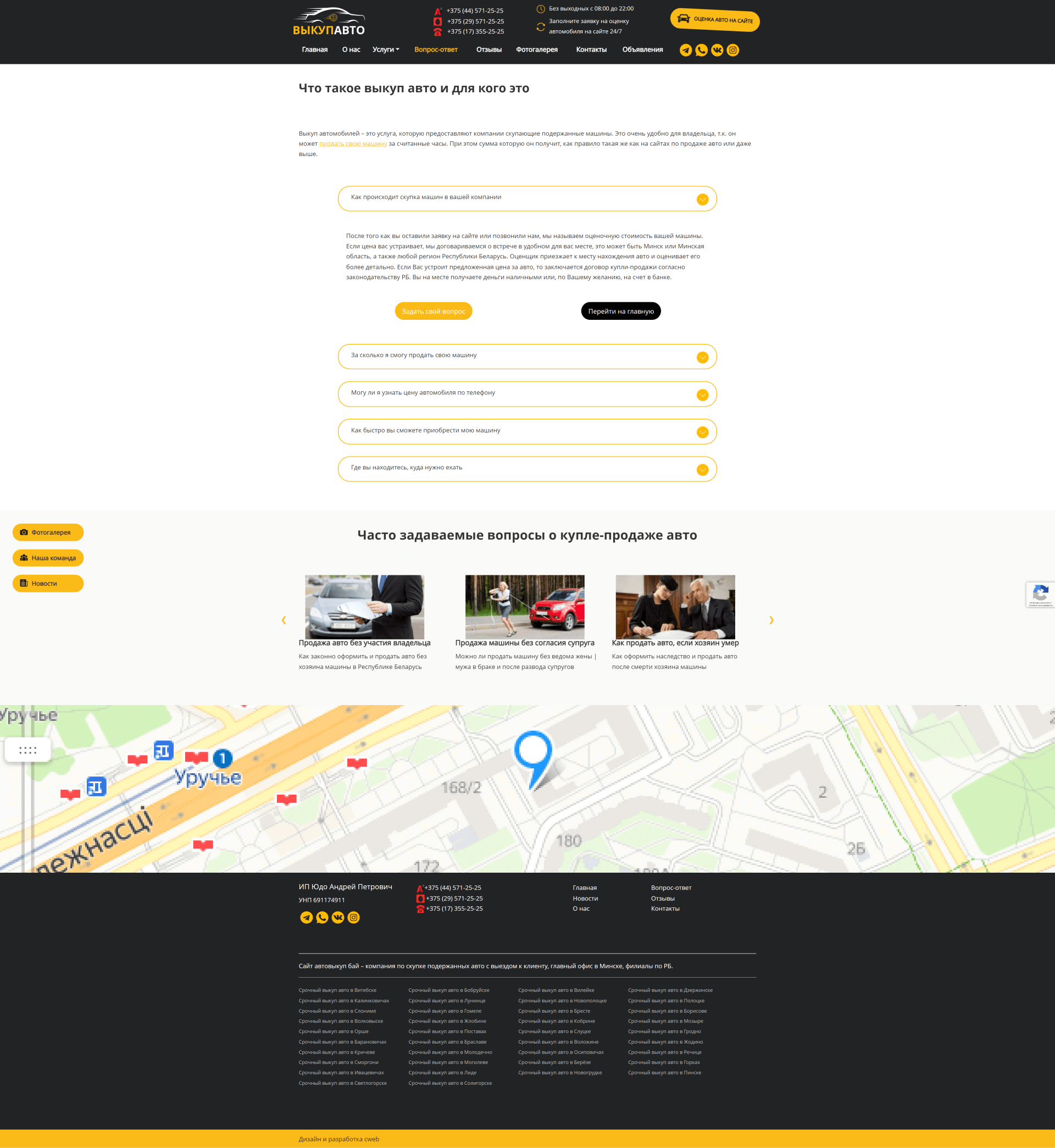Follow the "продать свою машину" link
Viewport: 1055px width, 1148px height.
353,144
